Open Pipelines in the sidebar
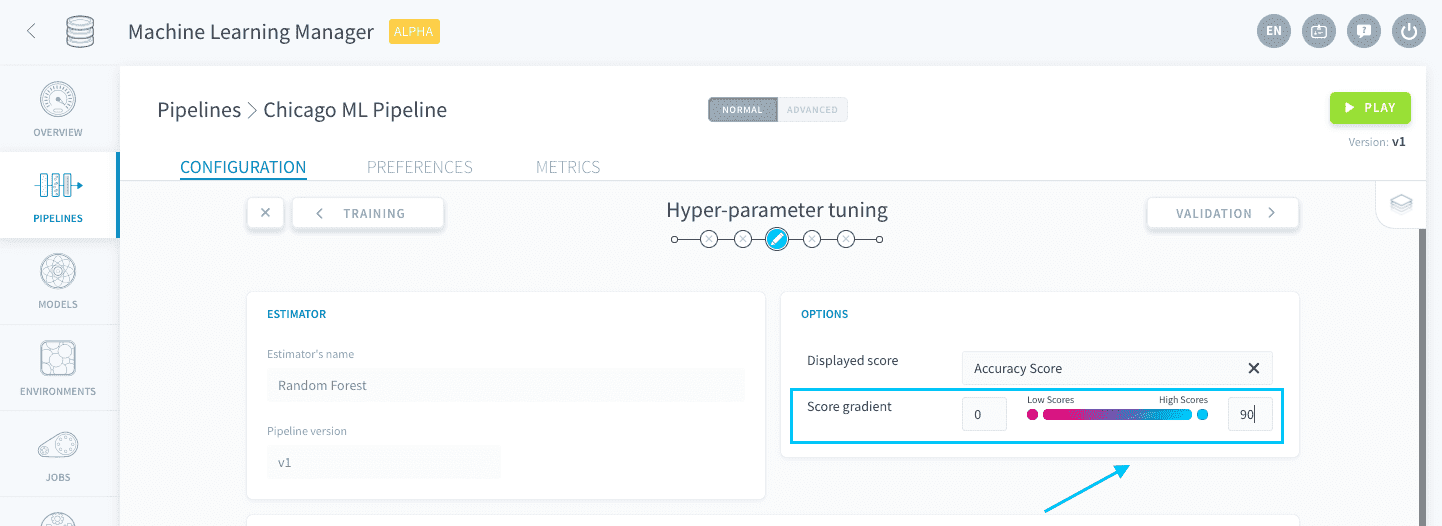 (x=58, y=195)
